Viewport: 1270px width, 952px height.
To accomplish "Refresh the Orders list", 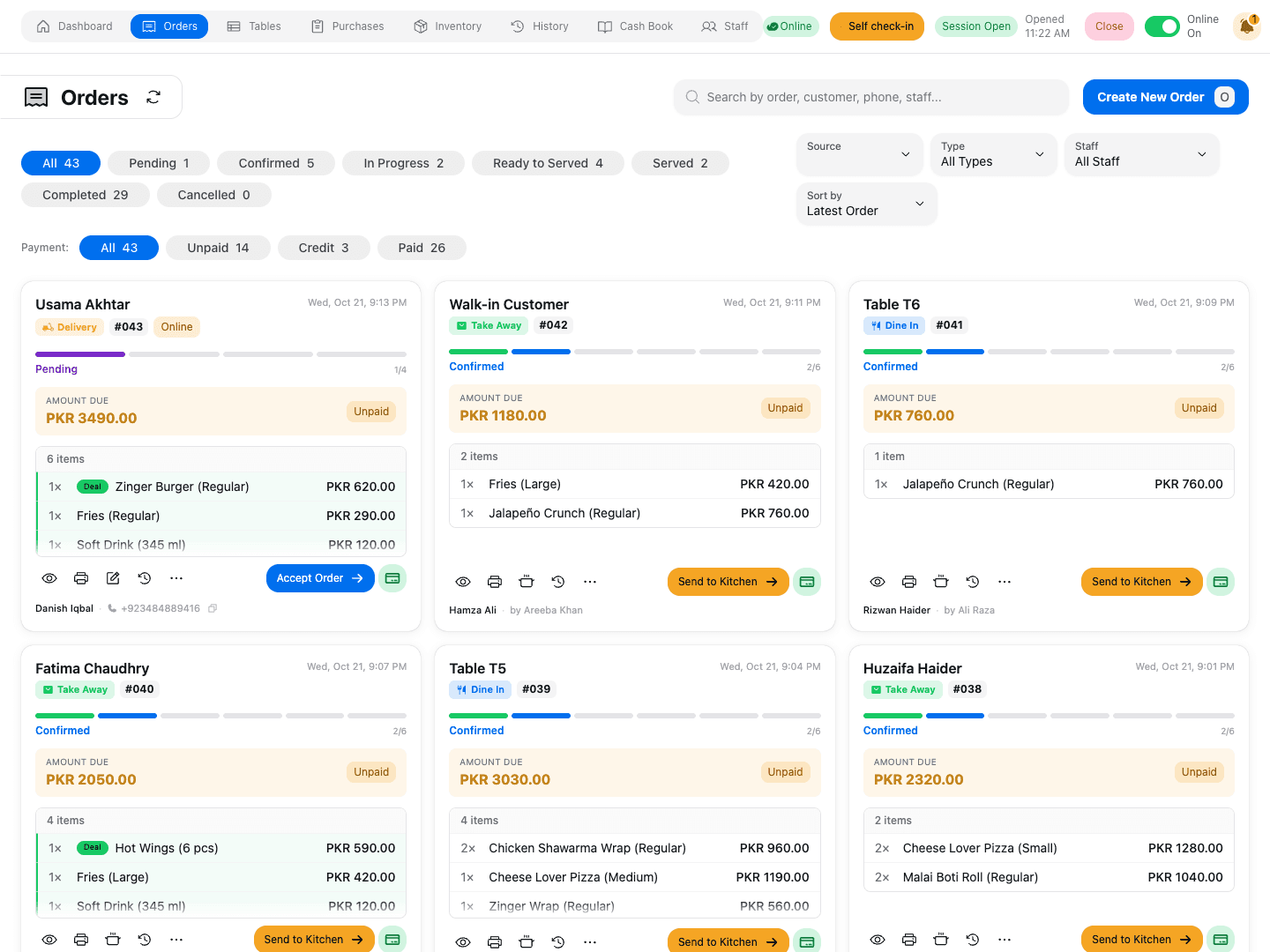I will coord(153,97).
